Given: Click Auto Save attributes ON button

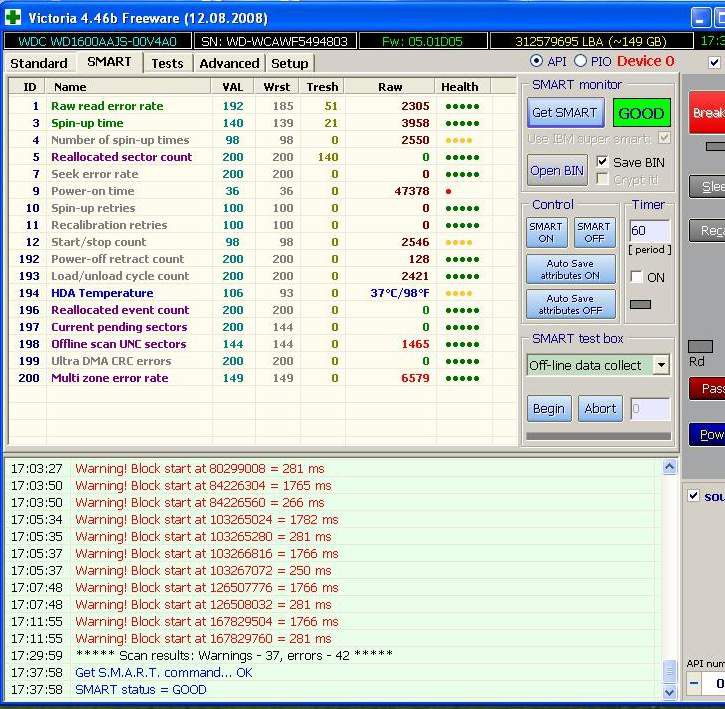Looking at the screenshot, I should 571,269.
